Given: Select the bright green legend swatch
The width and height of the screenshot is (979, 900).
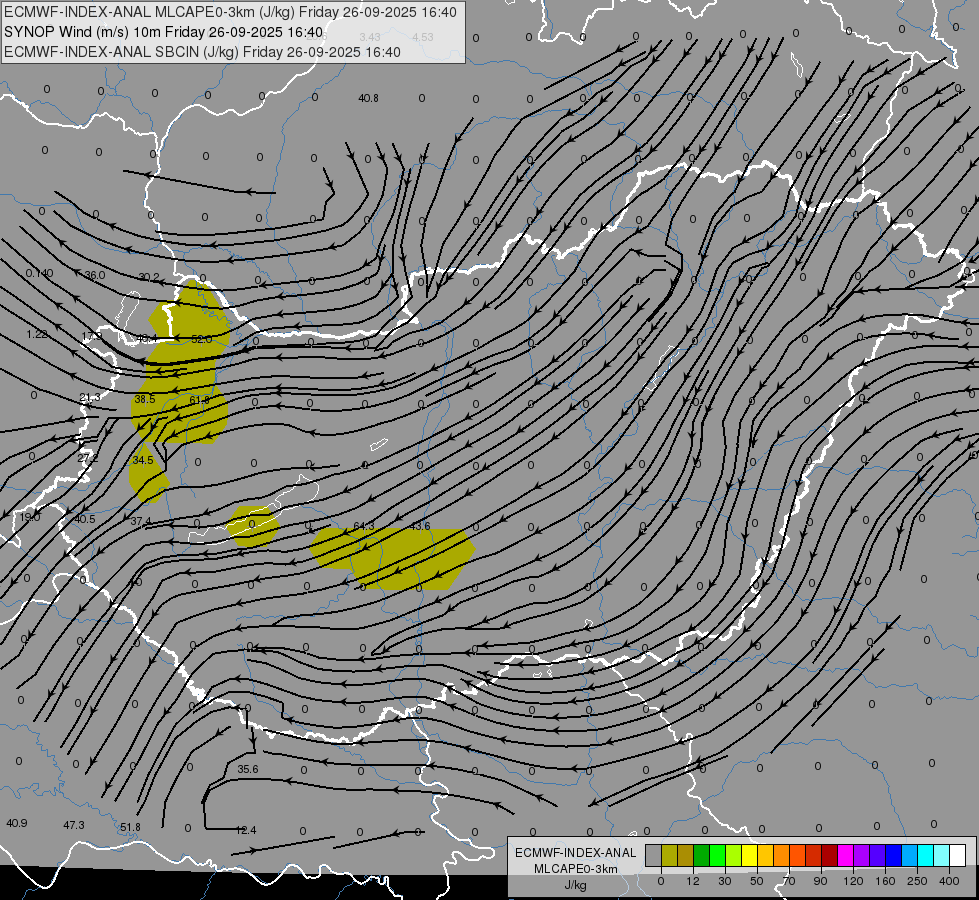Looking at the screenshot, I should tap(717, 856).
